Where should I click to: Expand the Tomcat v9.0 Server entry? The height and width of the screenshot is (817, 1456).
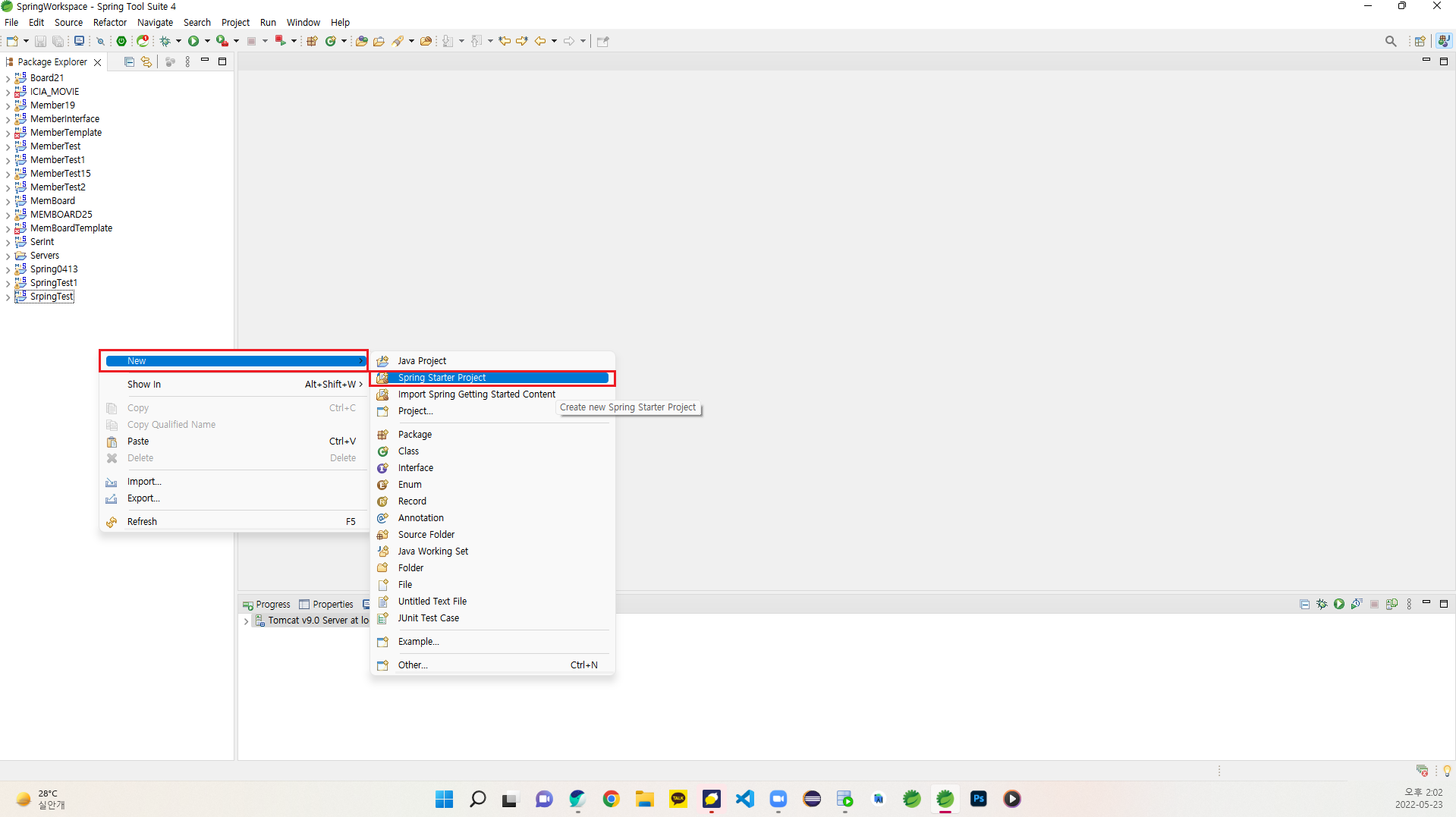pyautogui.click(x=247, y=621)
